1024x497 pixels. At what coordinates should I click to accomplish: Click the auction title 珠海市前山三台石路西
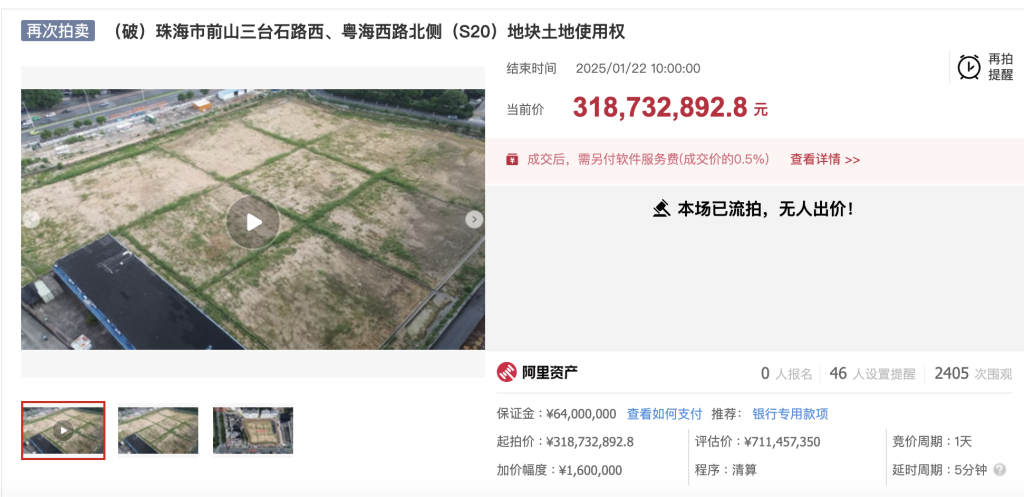click(x=367, y=31)
